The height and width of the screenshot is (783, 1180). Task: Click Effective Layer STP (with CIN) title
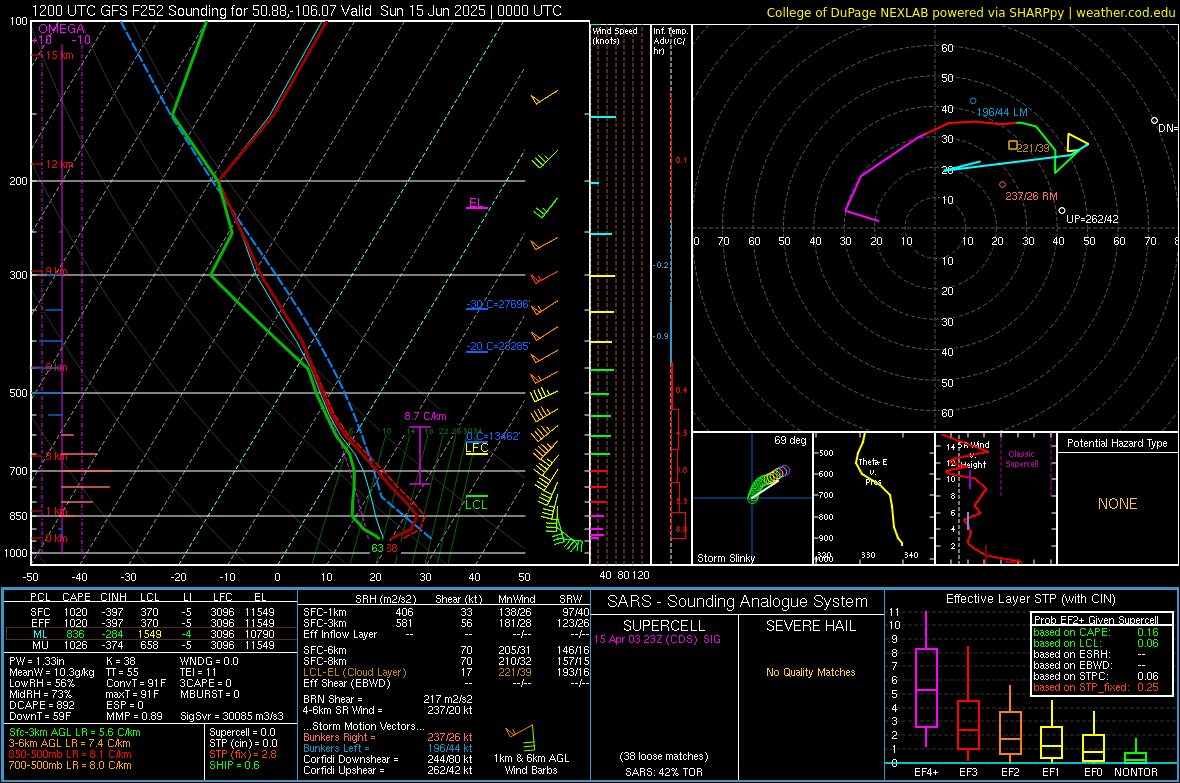pos(1030,599)
